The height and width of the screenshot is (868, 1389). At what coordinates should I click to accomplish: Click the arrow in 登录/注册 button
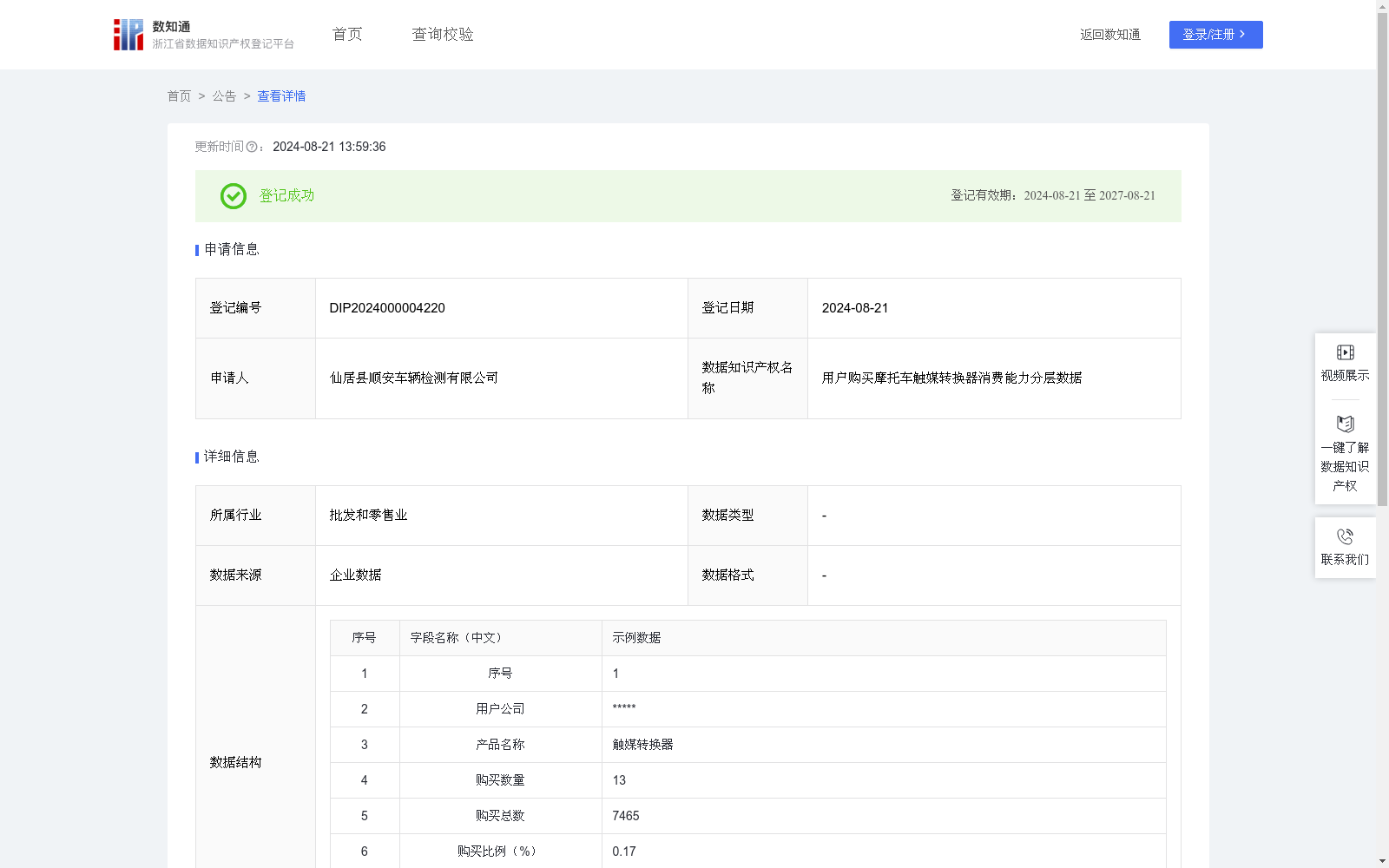tap(1243, 35)
